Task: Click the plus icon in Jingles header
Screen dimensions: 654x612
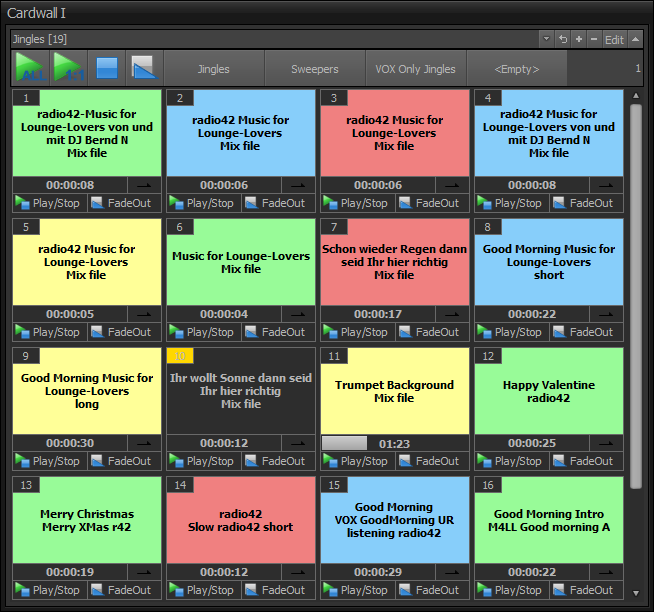Action: 579,40
